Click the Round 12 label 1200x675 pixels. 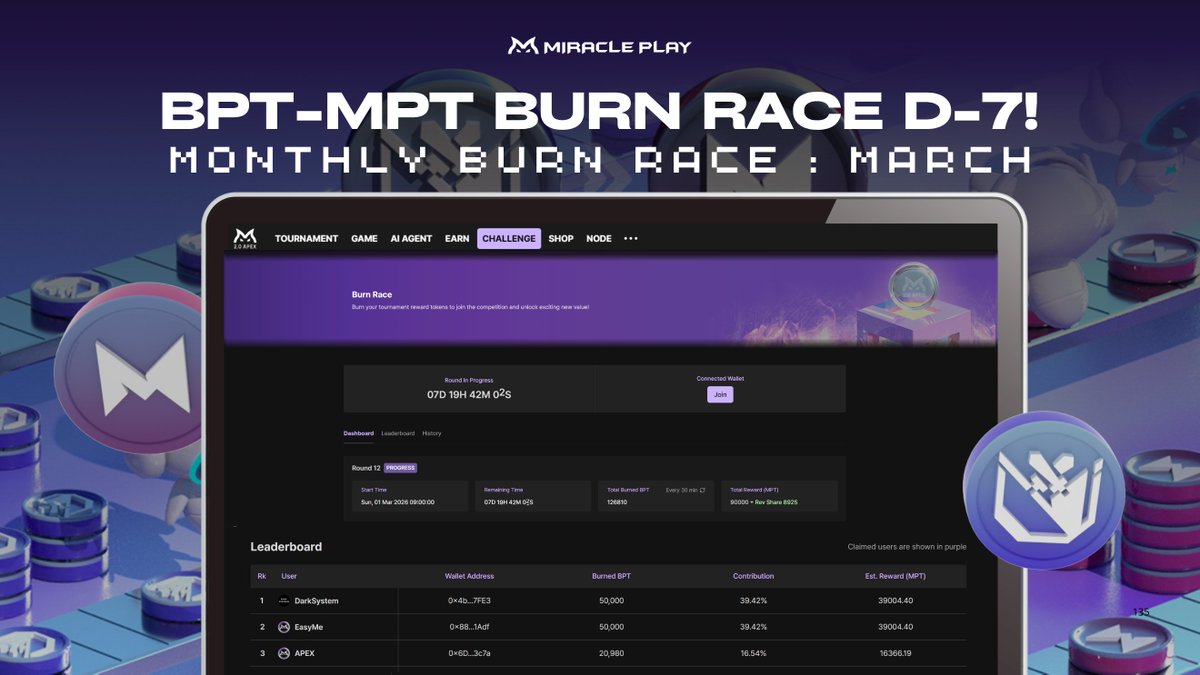(366, 468)
